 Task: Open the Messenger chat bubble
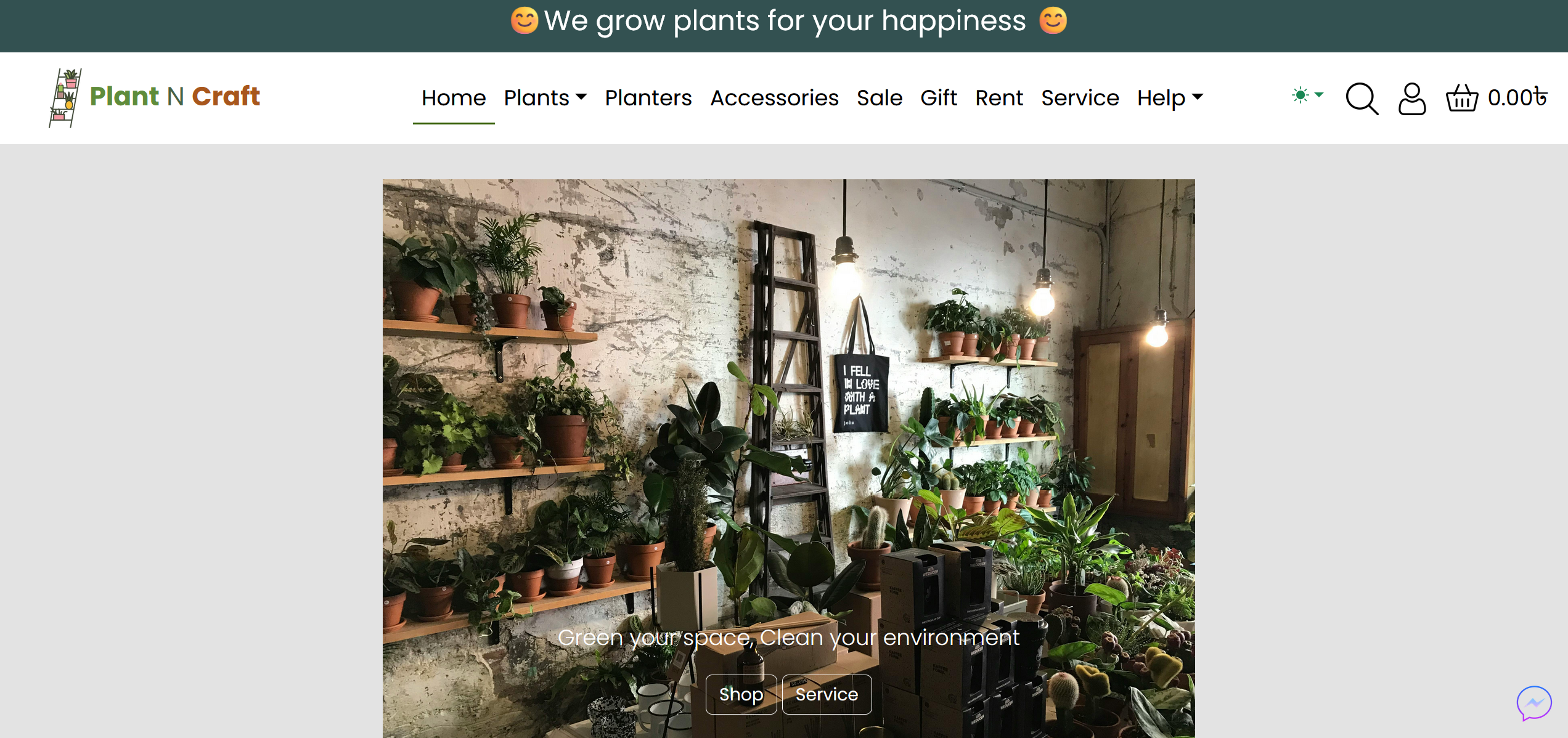click(1534, 703)
